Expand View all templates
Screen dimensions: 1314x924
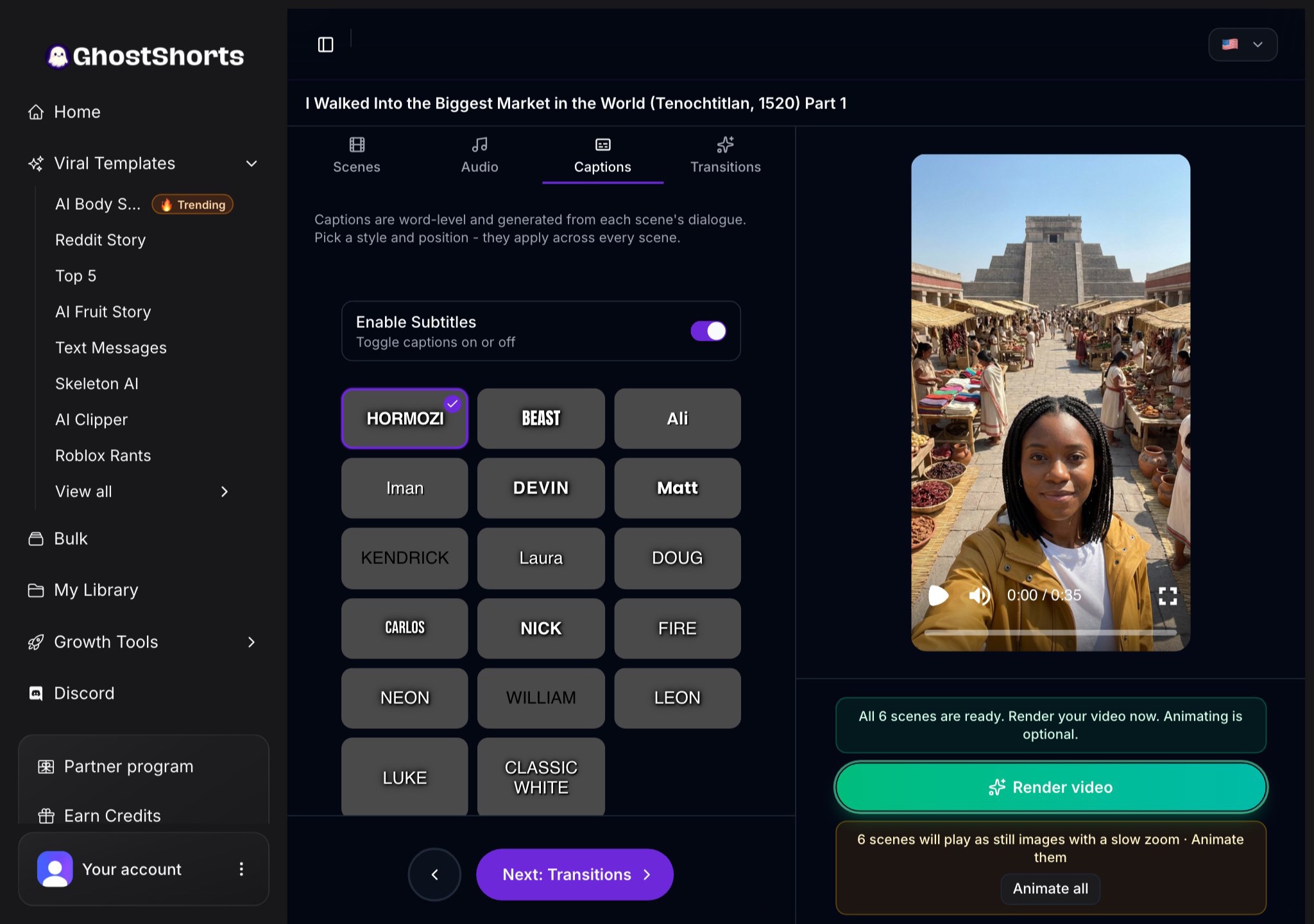(x=224, y=492)
